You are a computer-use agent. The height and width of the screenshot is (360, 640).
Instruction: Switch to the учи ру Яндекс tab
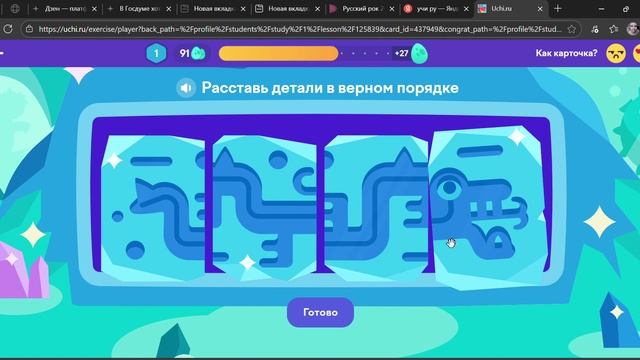click(436, 9)
